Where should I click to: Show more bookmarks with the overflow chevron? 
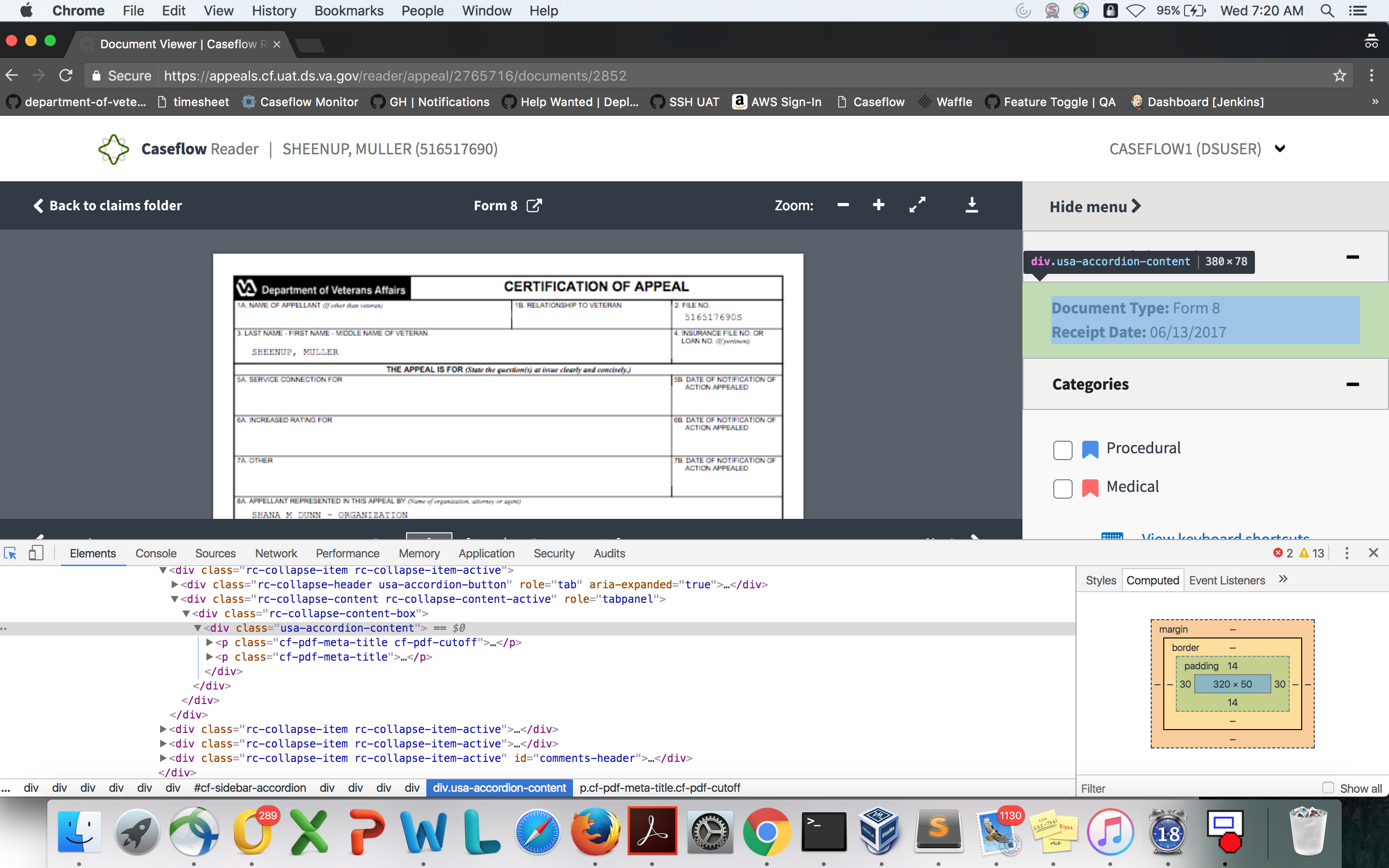click(x=1375, y=102)
